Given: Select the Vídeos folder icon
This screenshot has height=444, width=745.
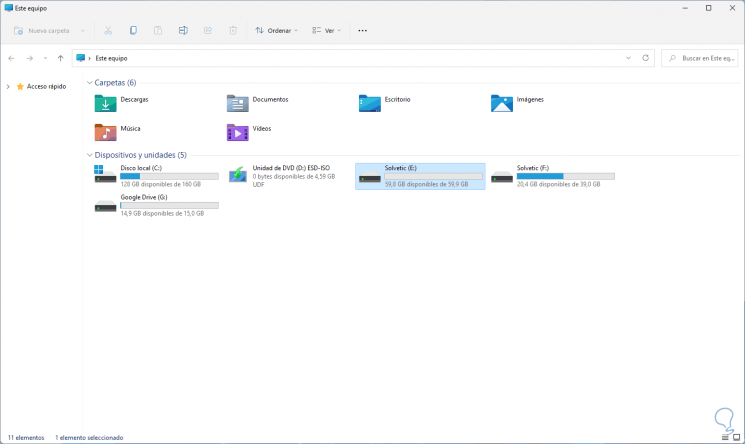Looking at the screenshot, I should click(238, 132).
